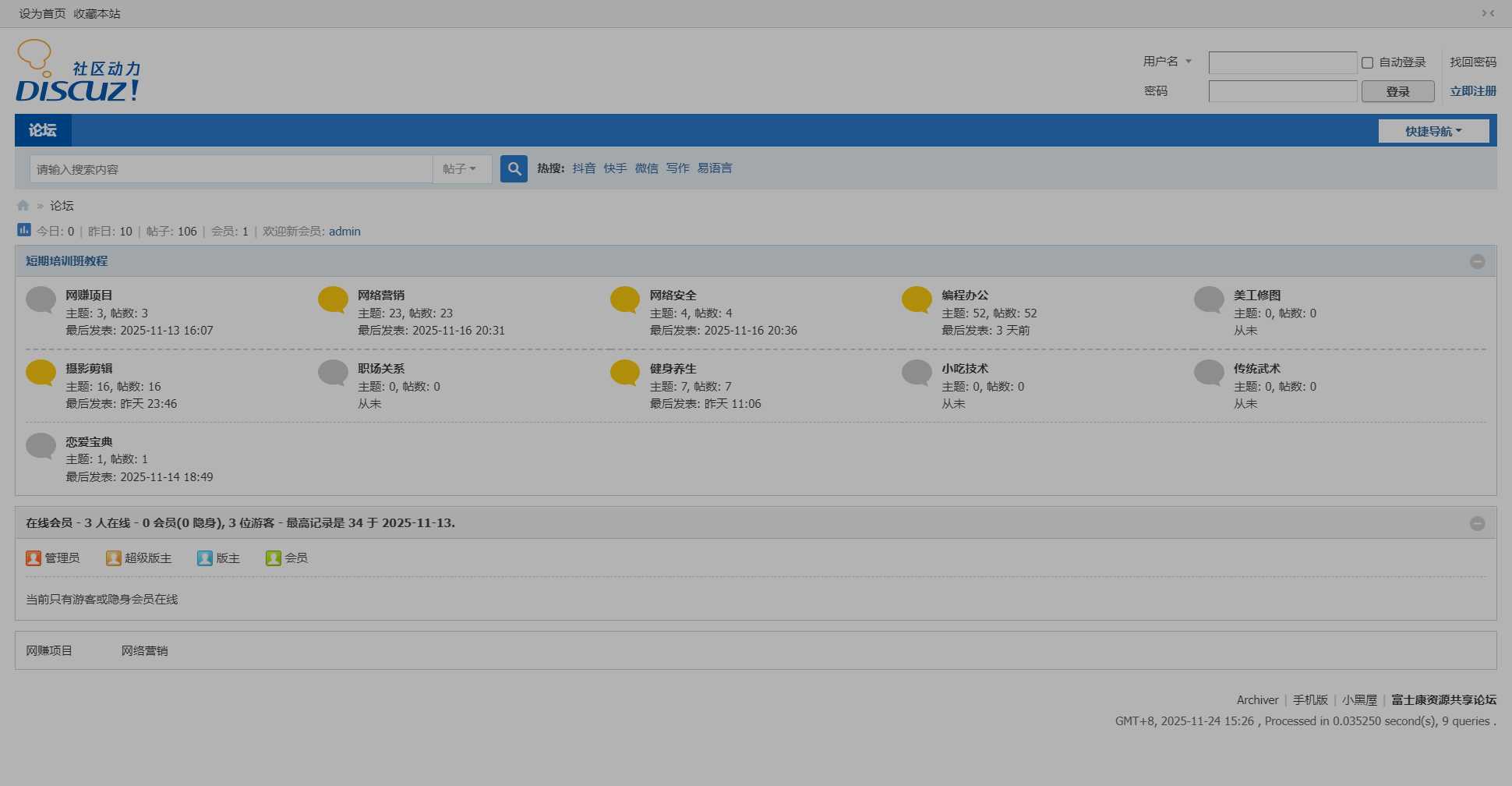
Task: Open the 快捷导航 dropdown
Action: [x=1433, y=131]
